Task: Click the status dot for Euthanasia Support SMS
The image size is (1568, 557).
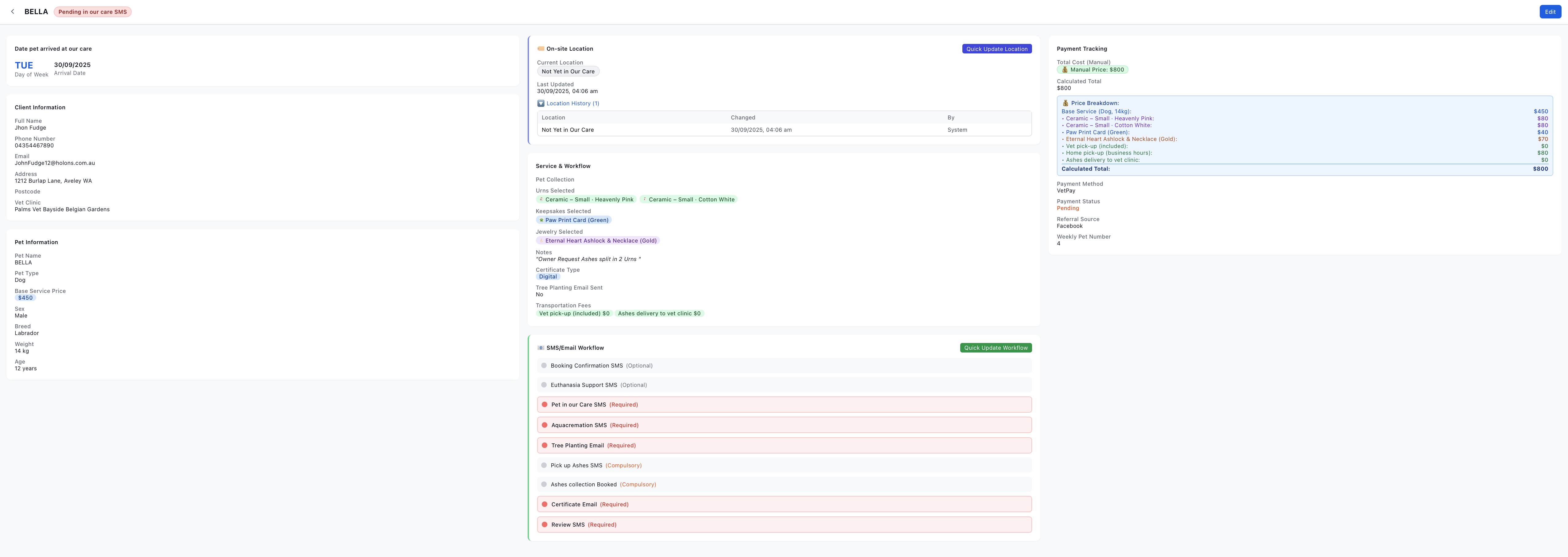Action: [x=544, y=385]
